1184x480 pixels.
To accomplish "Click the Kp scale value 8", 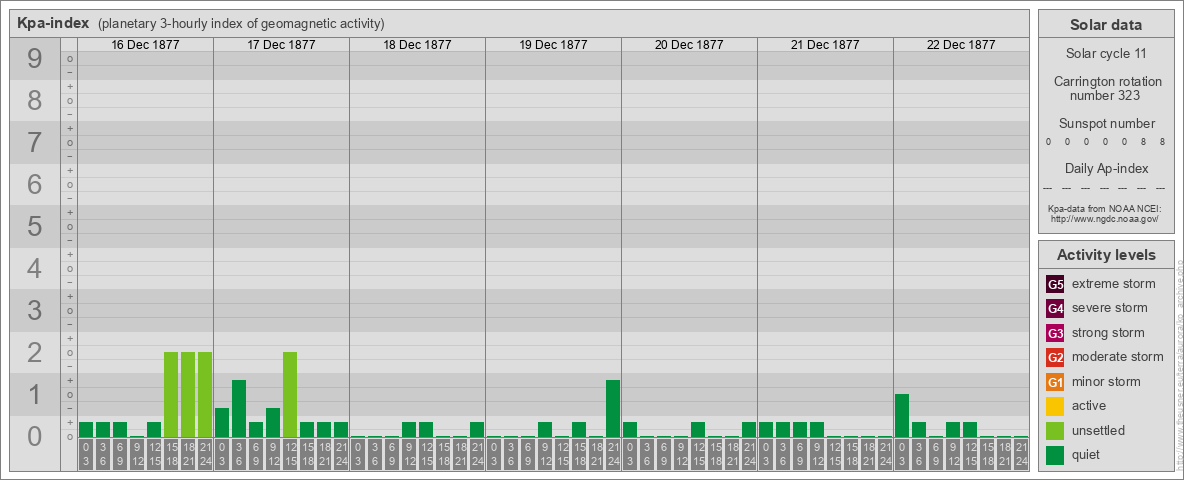I will tap(35, 100).
